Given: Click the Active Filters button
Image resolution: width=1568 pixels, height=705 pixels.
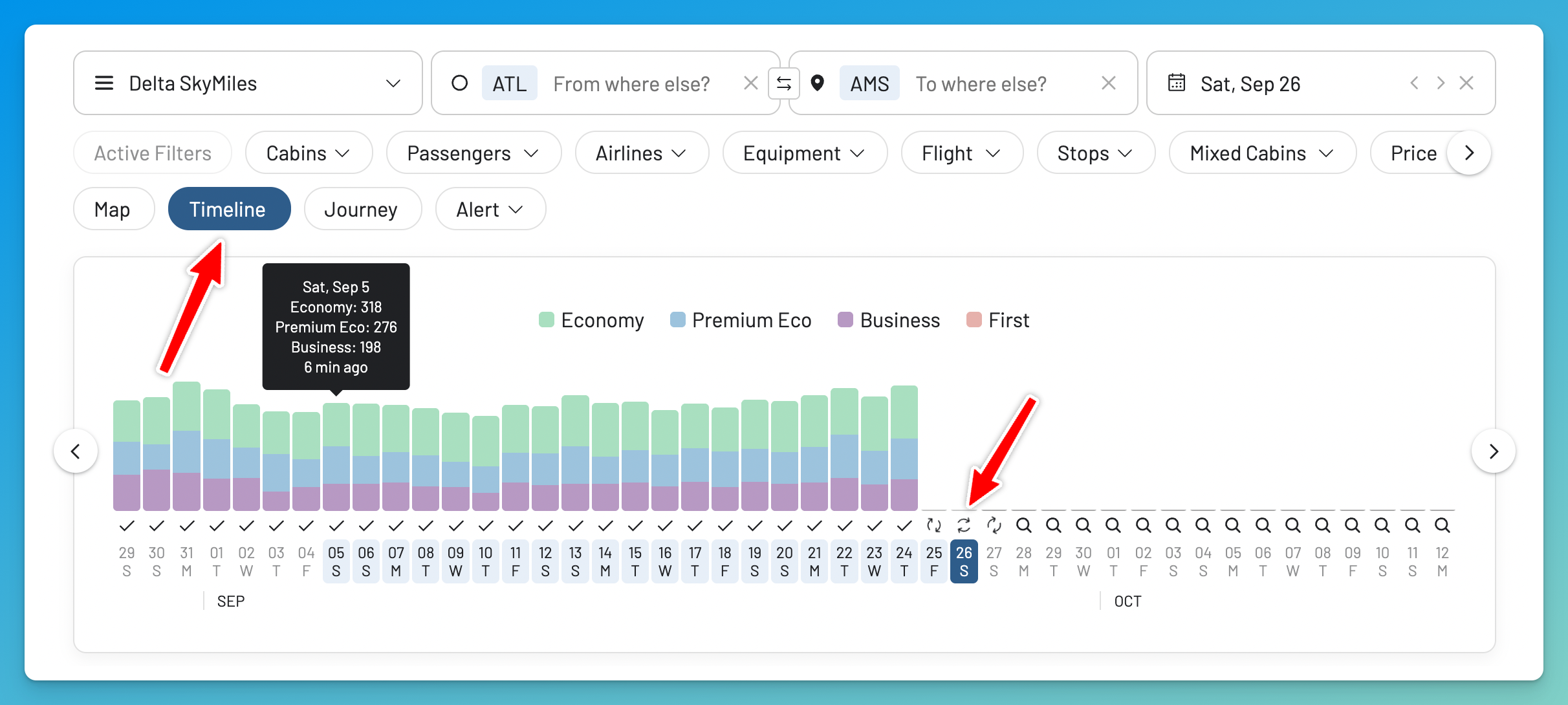Looking at the screenshot, I should 153,153.
